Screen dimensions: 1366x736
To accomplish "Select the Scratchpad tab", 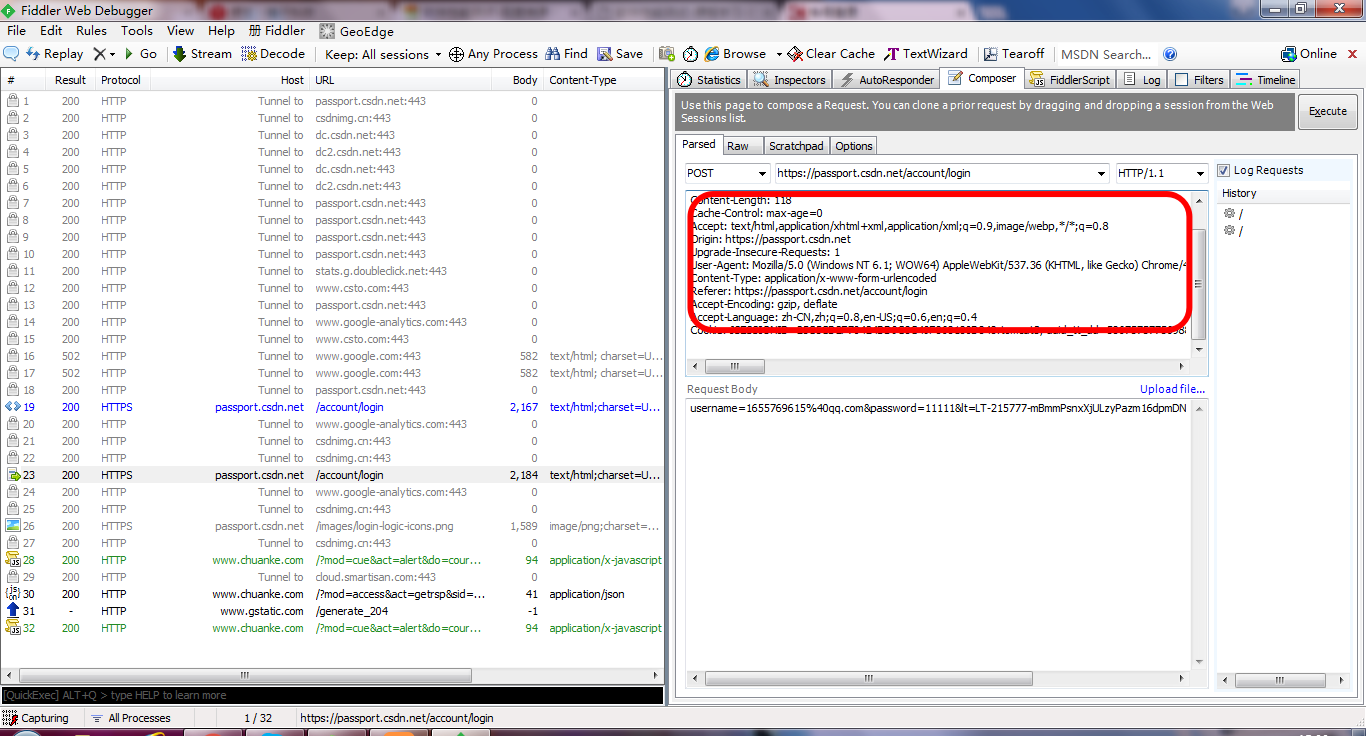I will coord(796,146).
